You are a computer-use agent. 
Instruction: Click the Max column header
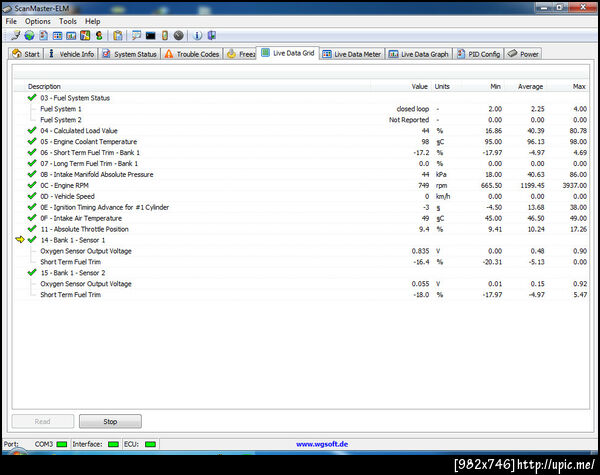coord(579,87)
